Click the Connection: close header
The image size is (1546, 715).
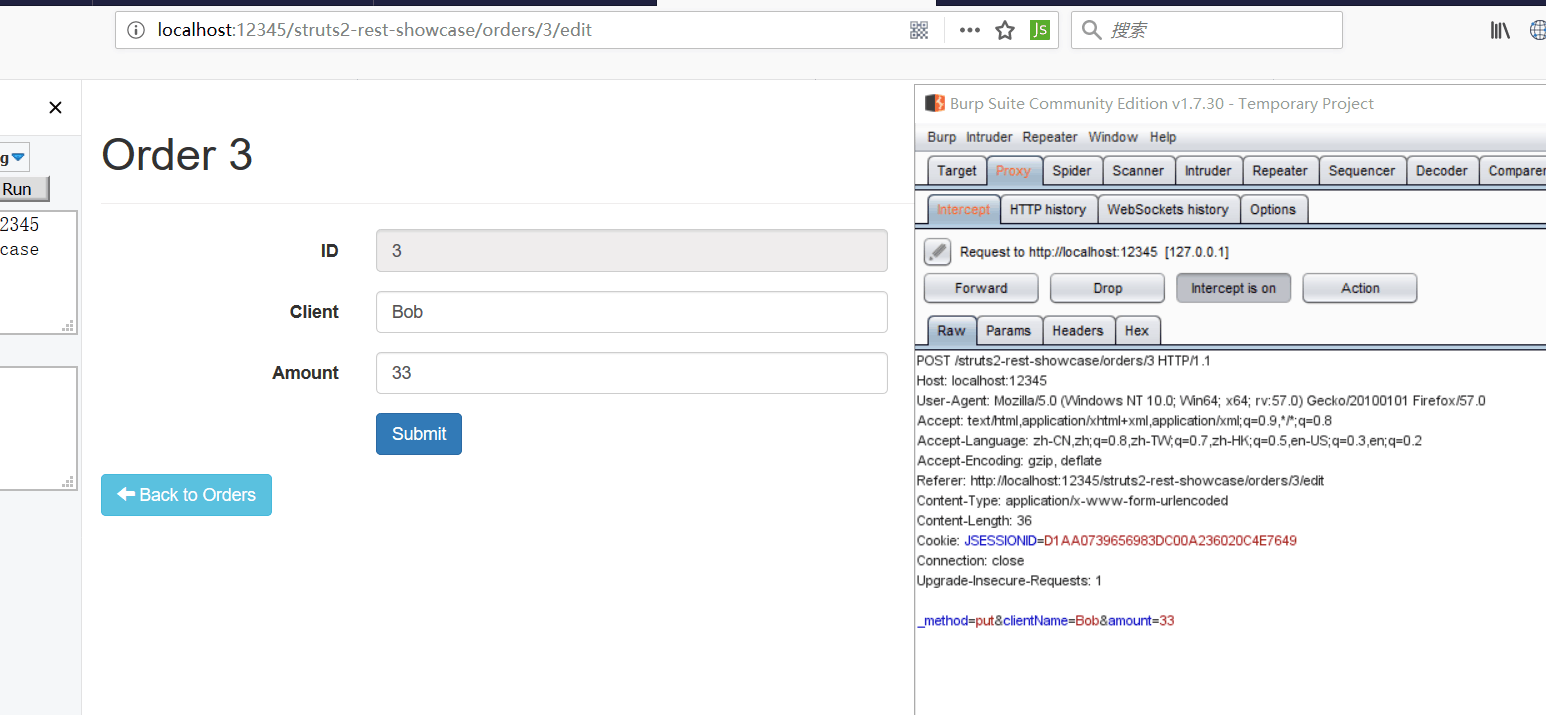coord(971,561)
